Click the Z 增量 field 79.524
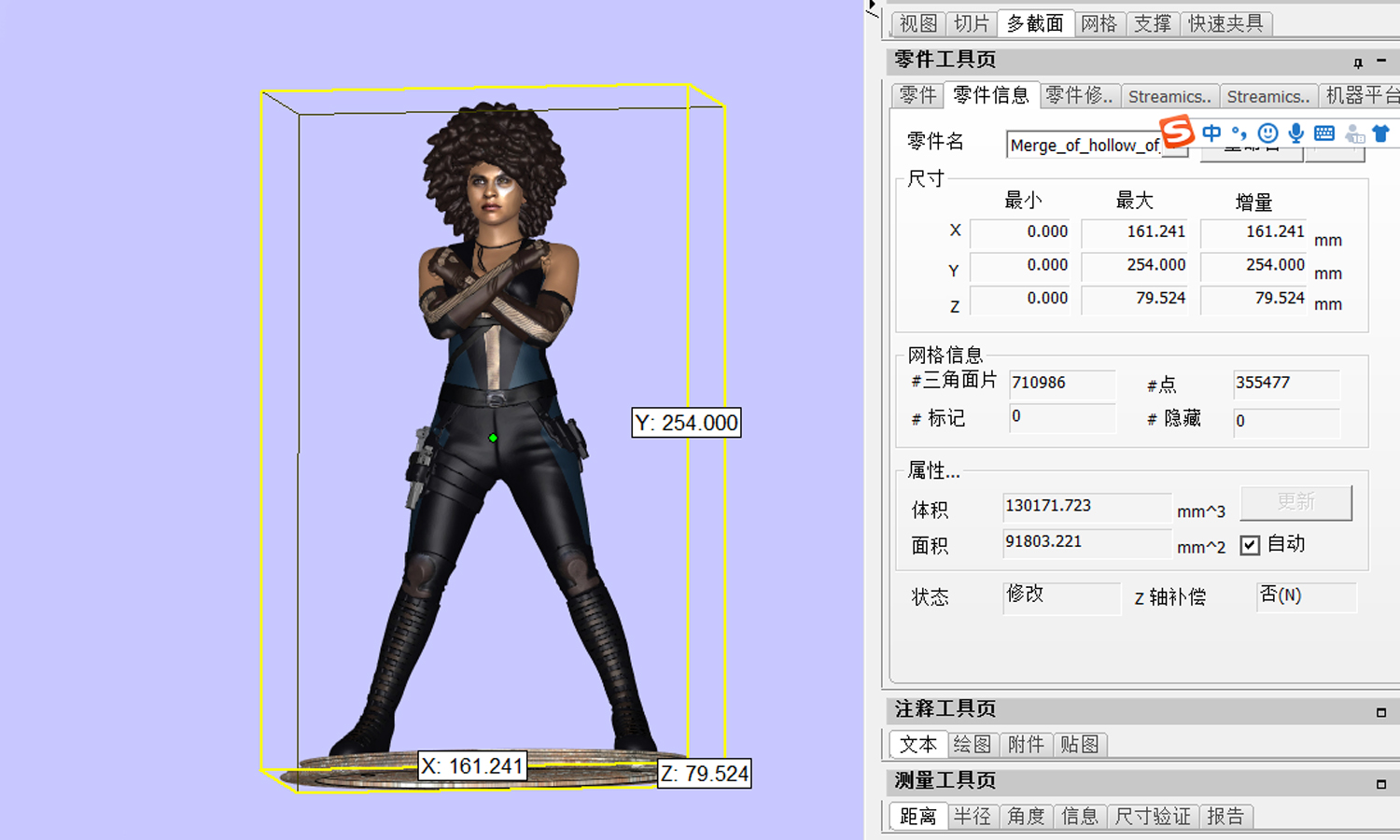This screenshot has width=1400, height=840. click(x=1254, y=299)
